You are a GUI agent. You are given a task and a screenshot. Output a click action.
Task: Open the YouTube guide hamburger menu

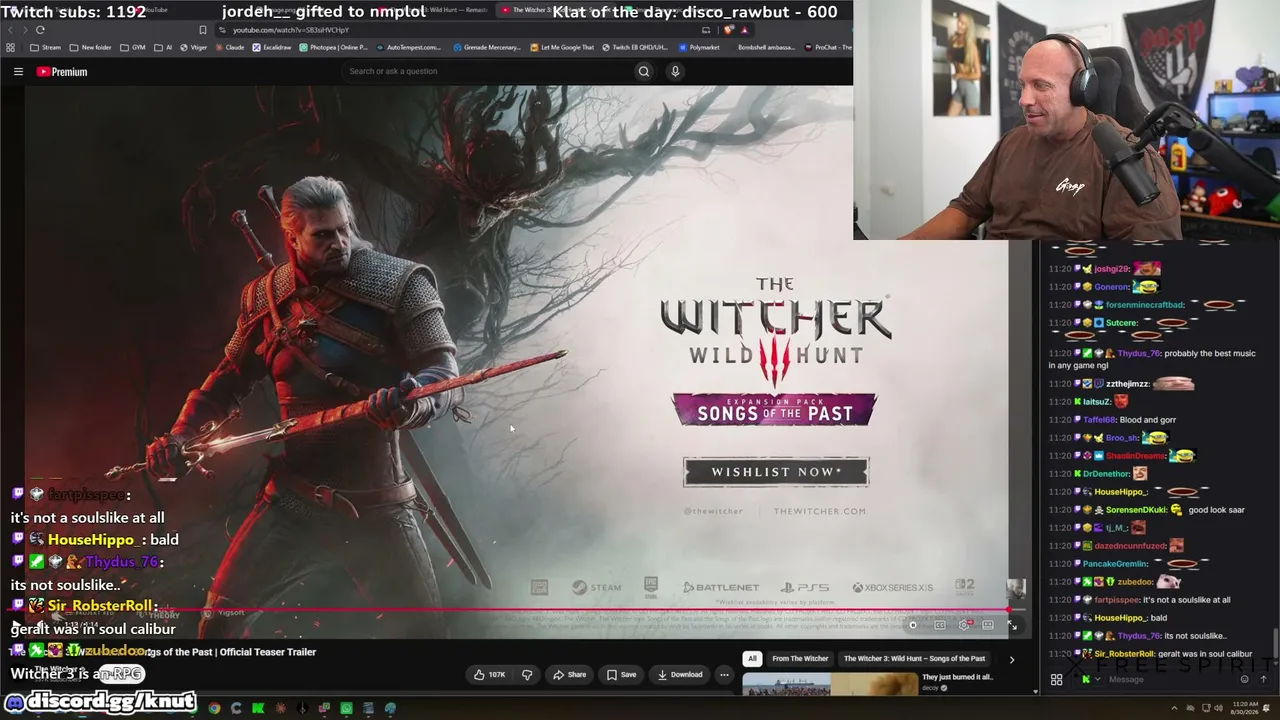point(18,72)
